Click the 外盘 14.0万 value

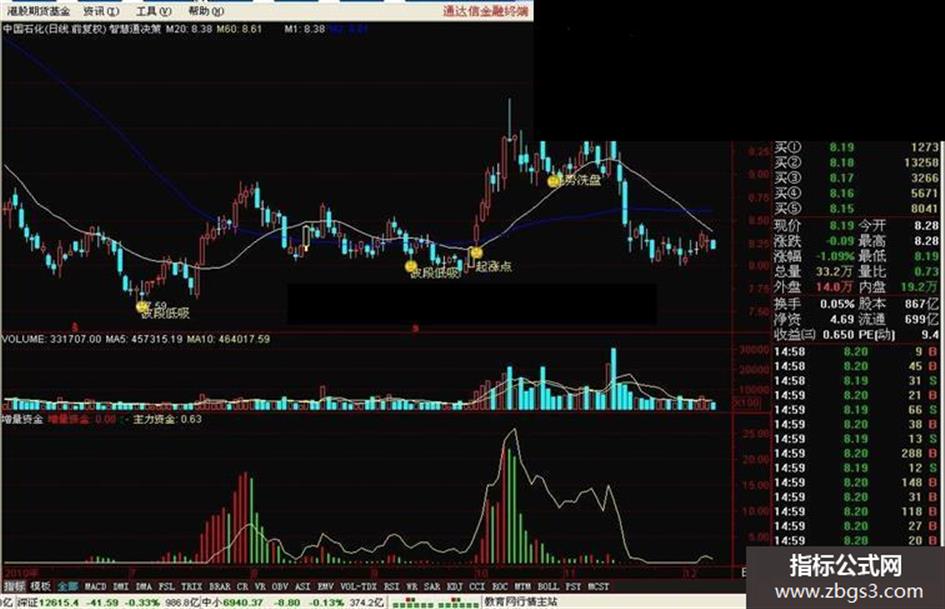click(x=835, y=287)
